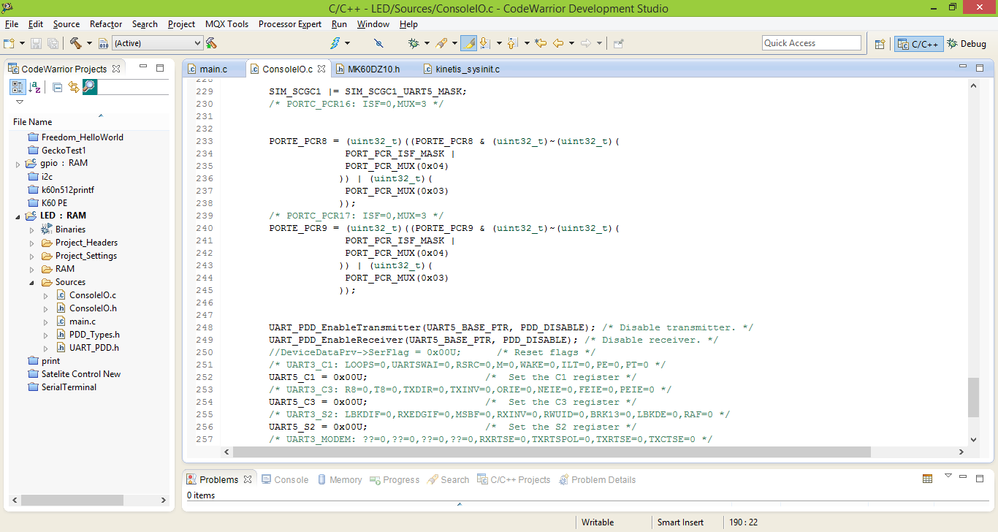This screenshot has height=532, width=998.
Task: Select UART_PDD.h in Sources
Action: point(94,347)
